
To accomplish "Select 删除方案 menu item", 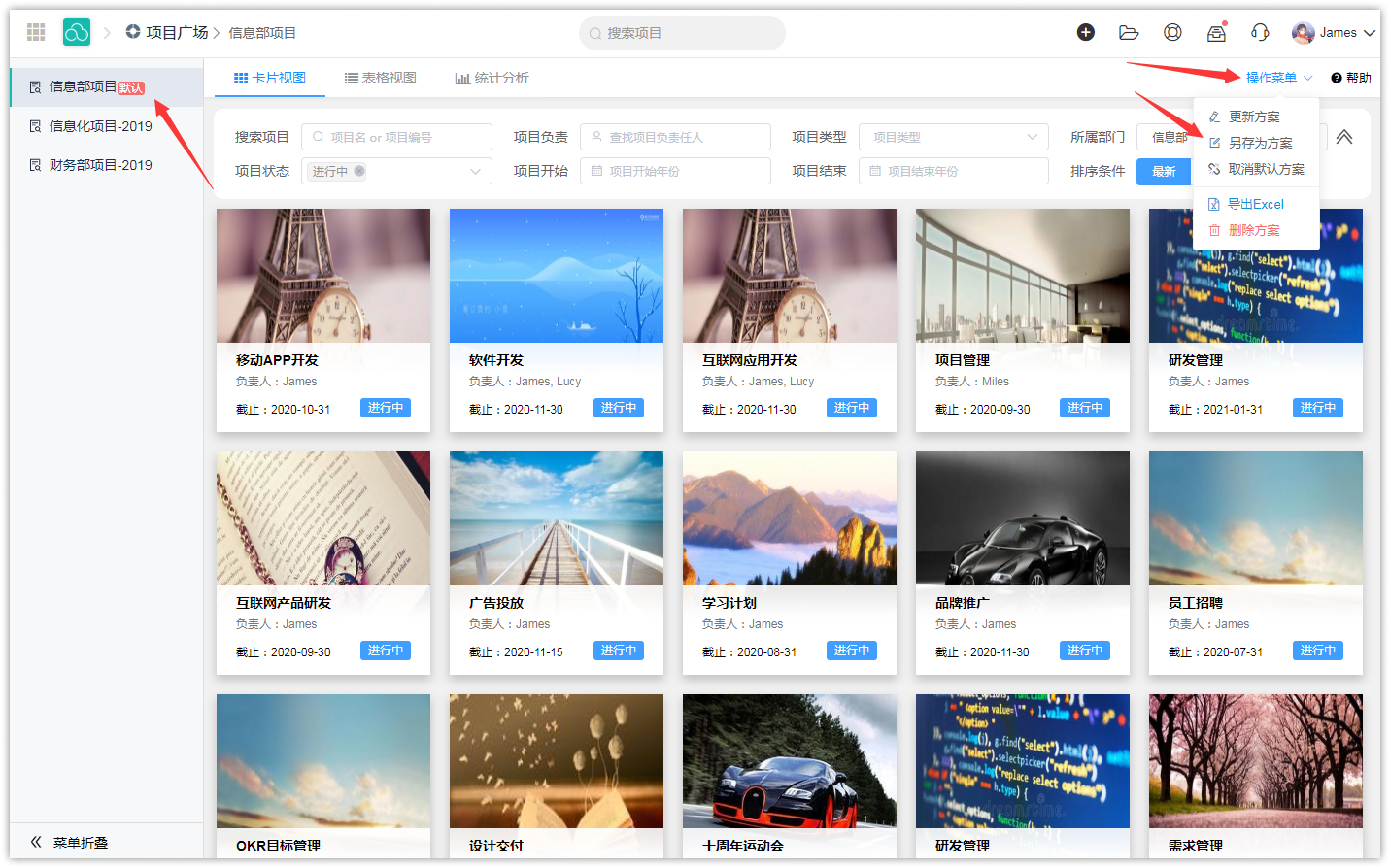I will click(1256, 230).
